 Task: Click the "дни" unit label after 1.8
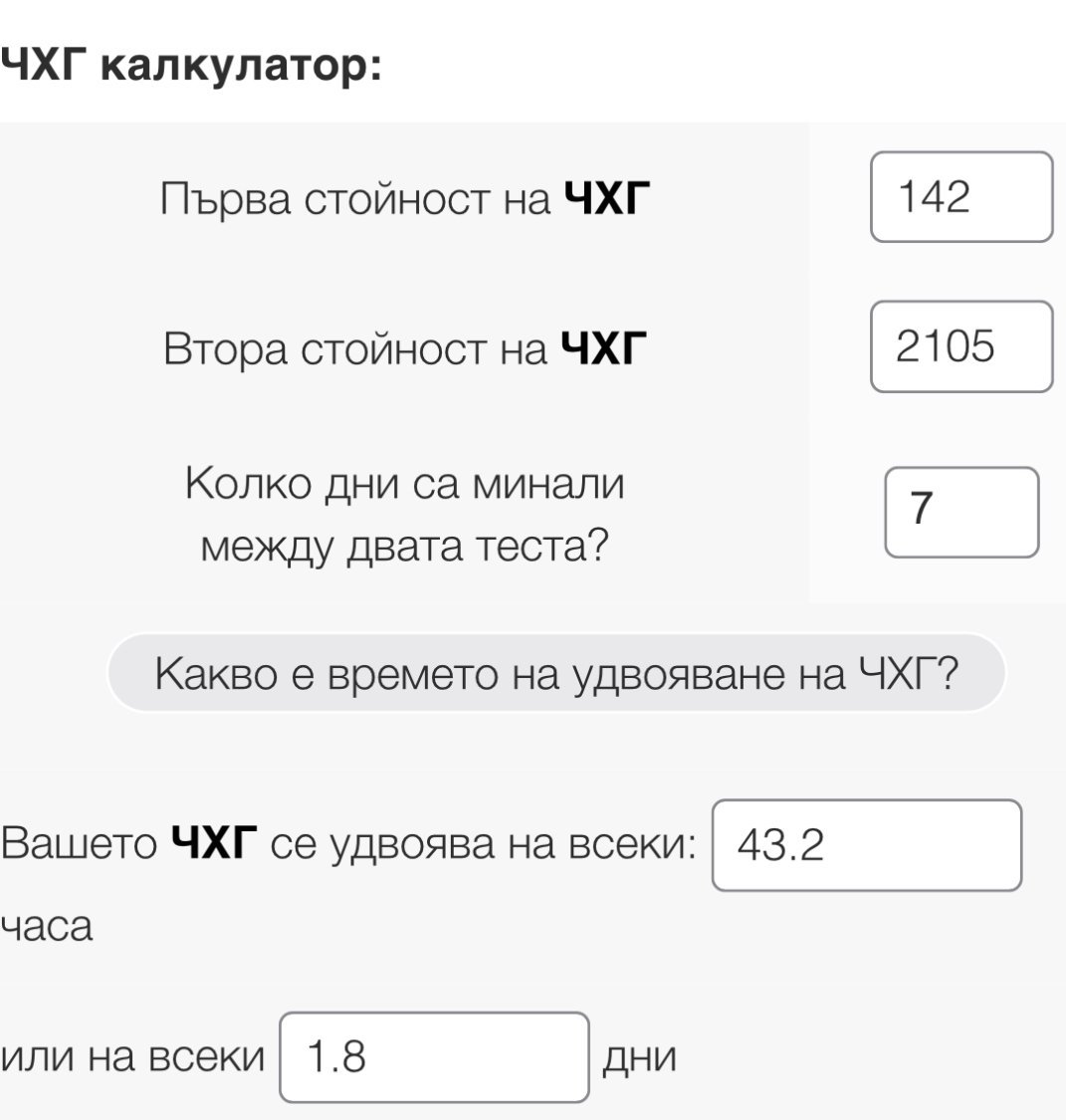pos(639,1058)
